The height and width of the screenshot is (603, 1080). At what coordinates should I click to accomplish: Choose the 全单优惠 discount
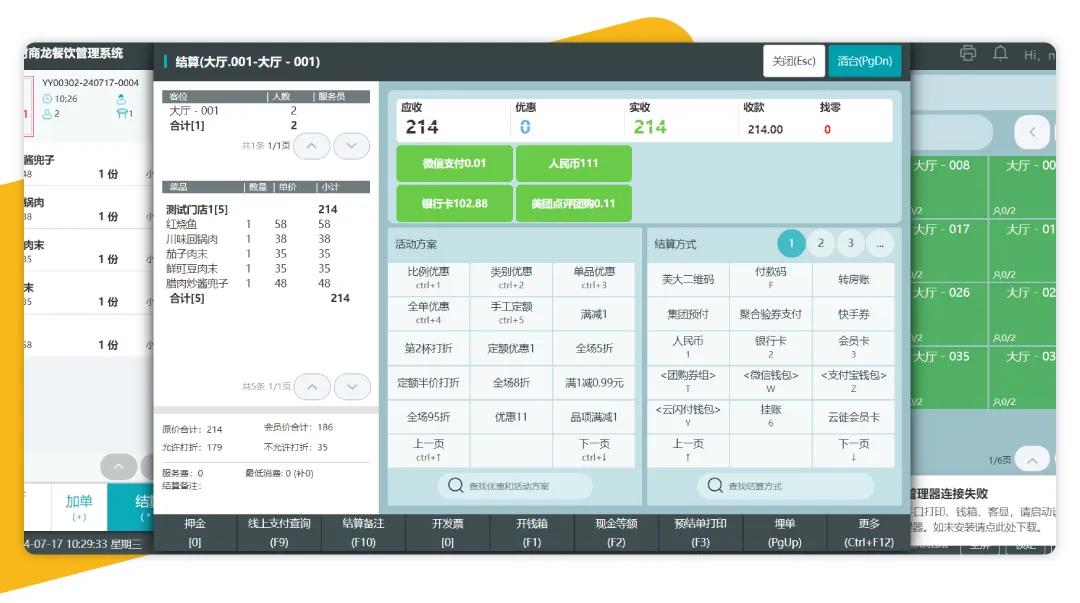click(x=428, y=313)
